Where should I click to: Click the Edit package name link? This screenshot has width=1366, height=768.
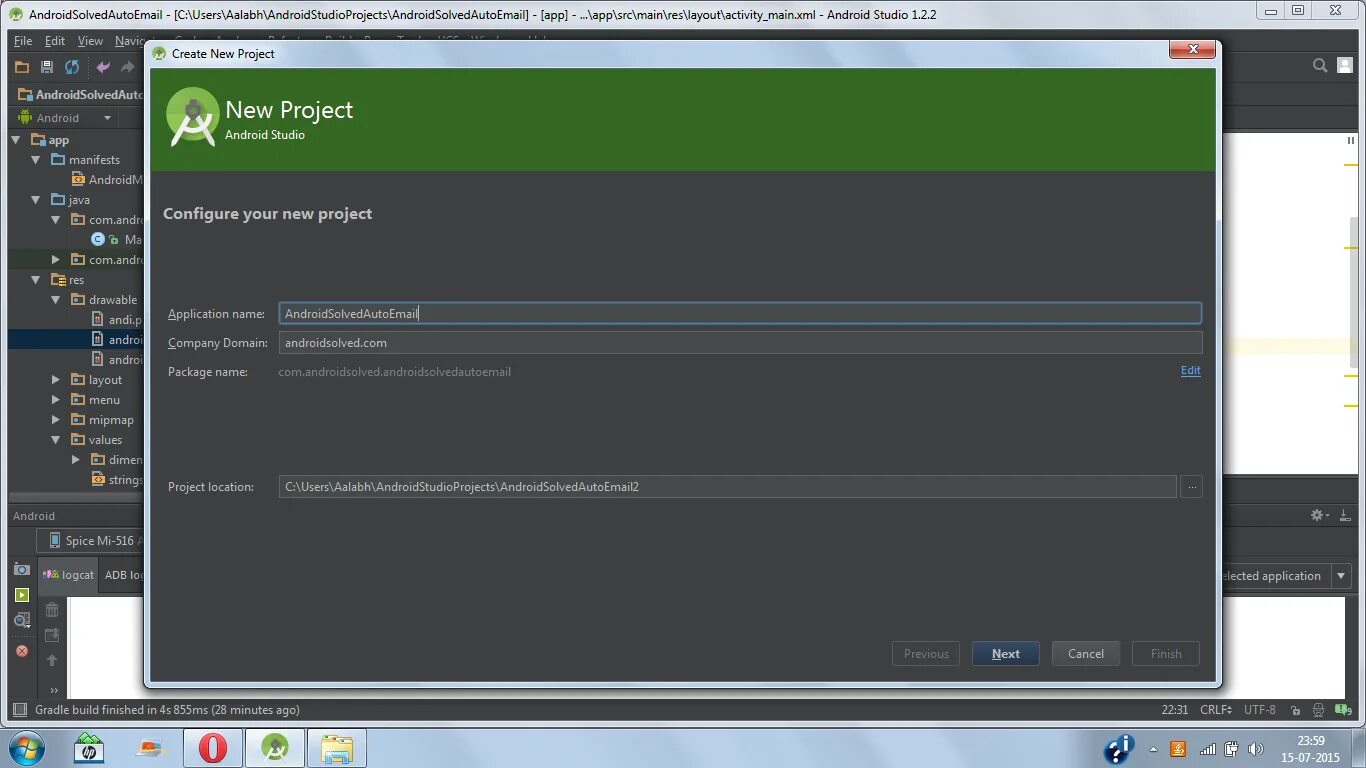point(1190,370)
